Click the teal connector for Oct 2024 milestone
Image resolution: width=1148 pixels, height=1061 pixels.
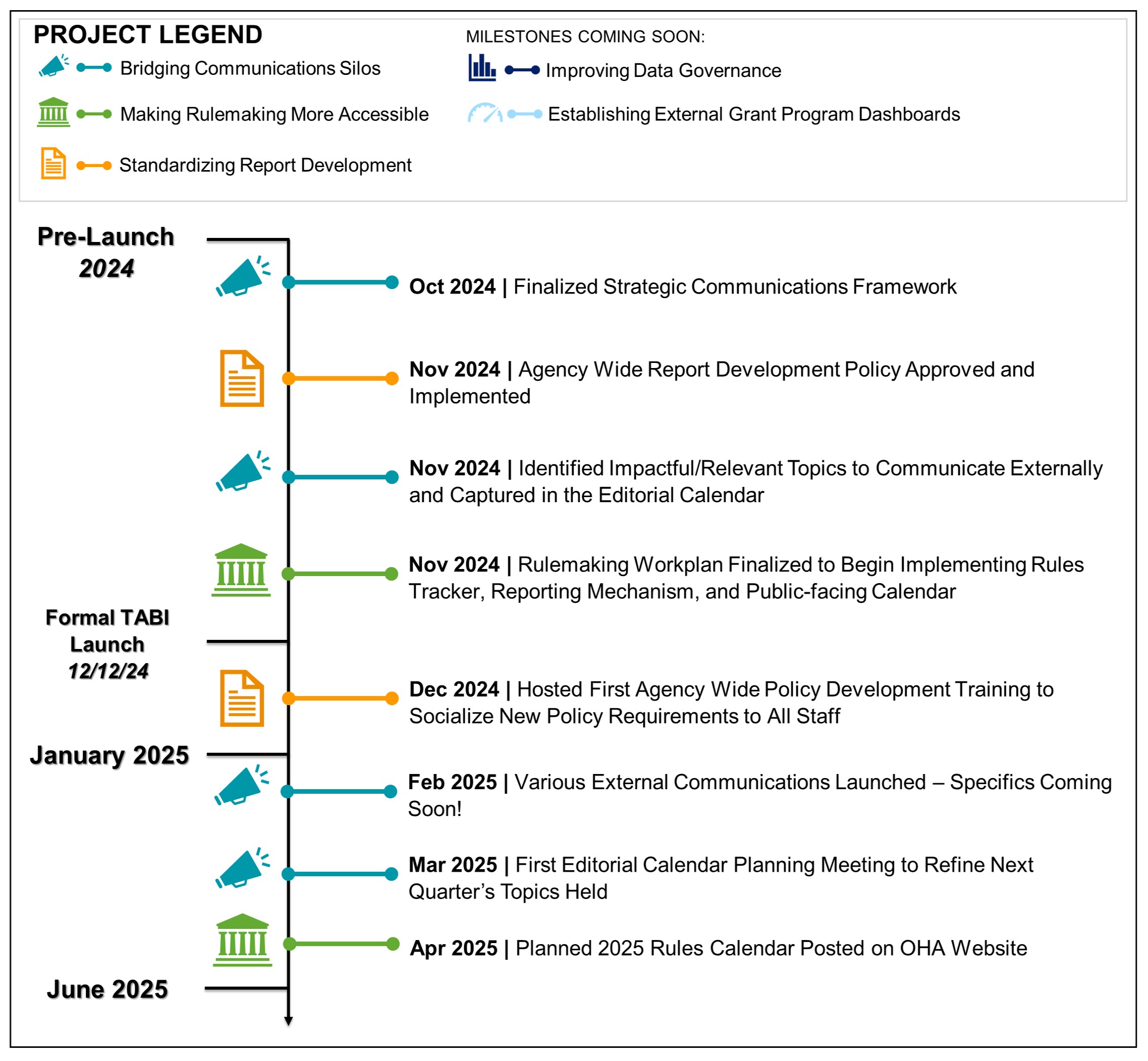(x=340, y=282)
